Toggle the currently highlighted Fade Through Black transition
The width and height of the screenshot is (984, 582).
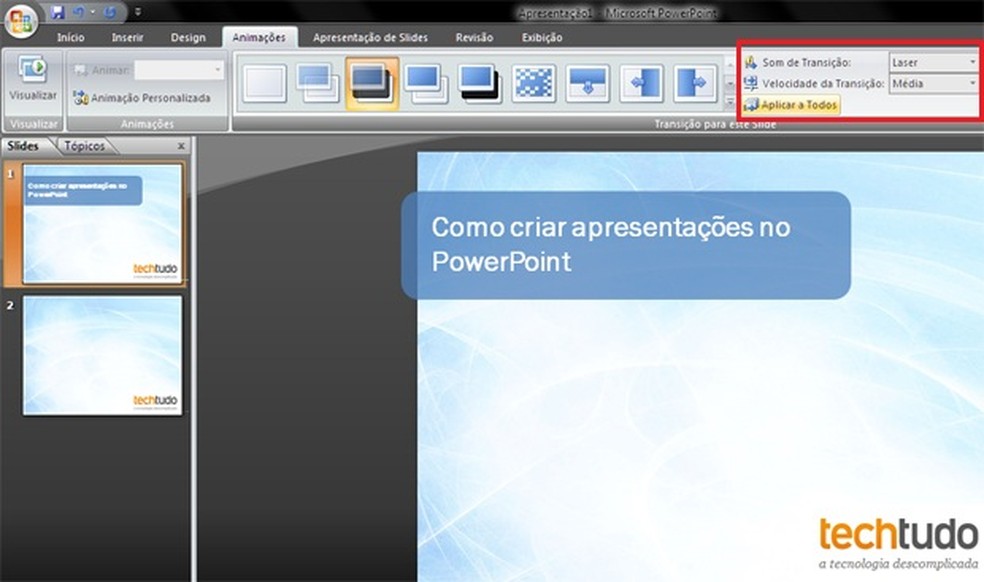(x=371, y=85)
